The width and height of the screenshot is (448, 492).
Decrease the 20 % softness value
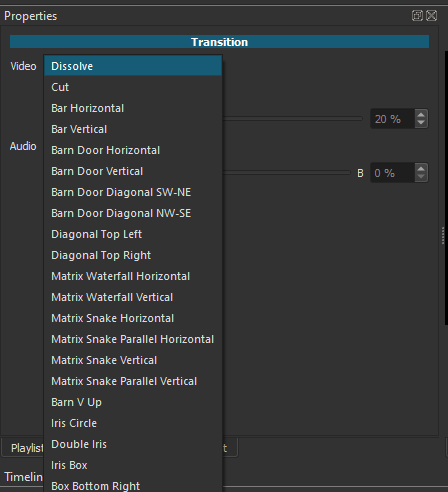click(421, 123)
